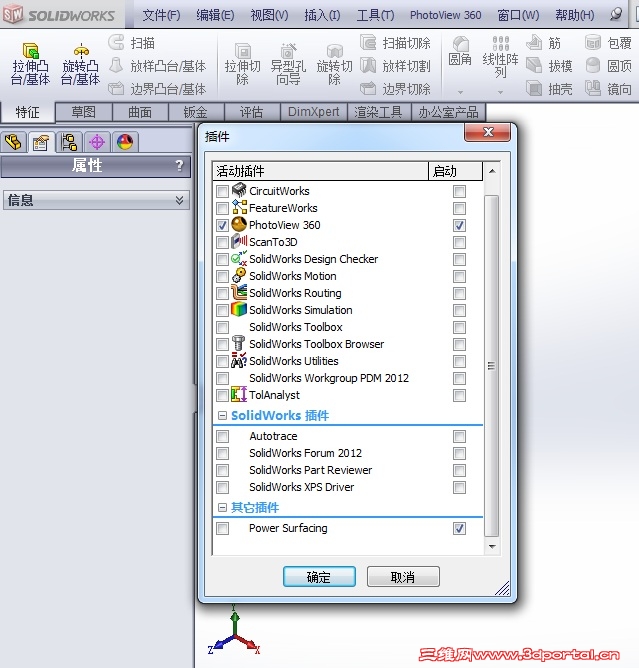Click the Revolved Cut (旋转切除) icon
Screen dimensions: 639x668
[x=334, y=64]
